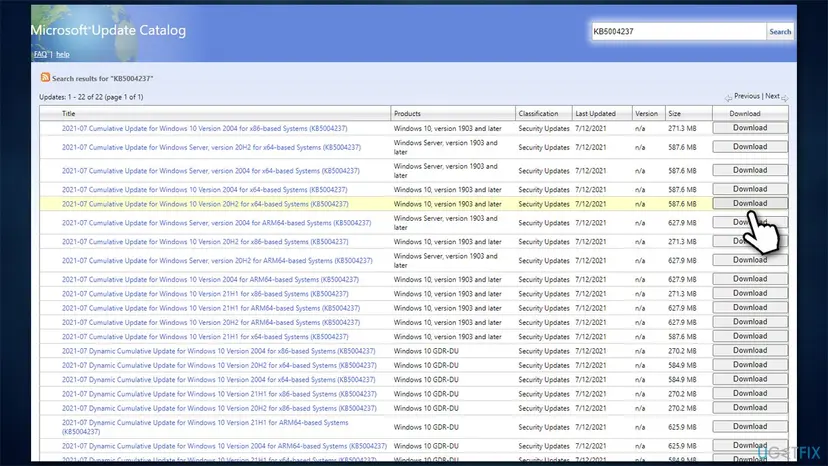Sort by the Title column header
828x466 pixels.
[x=69, y=114]
